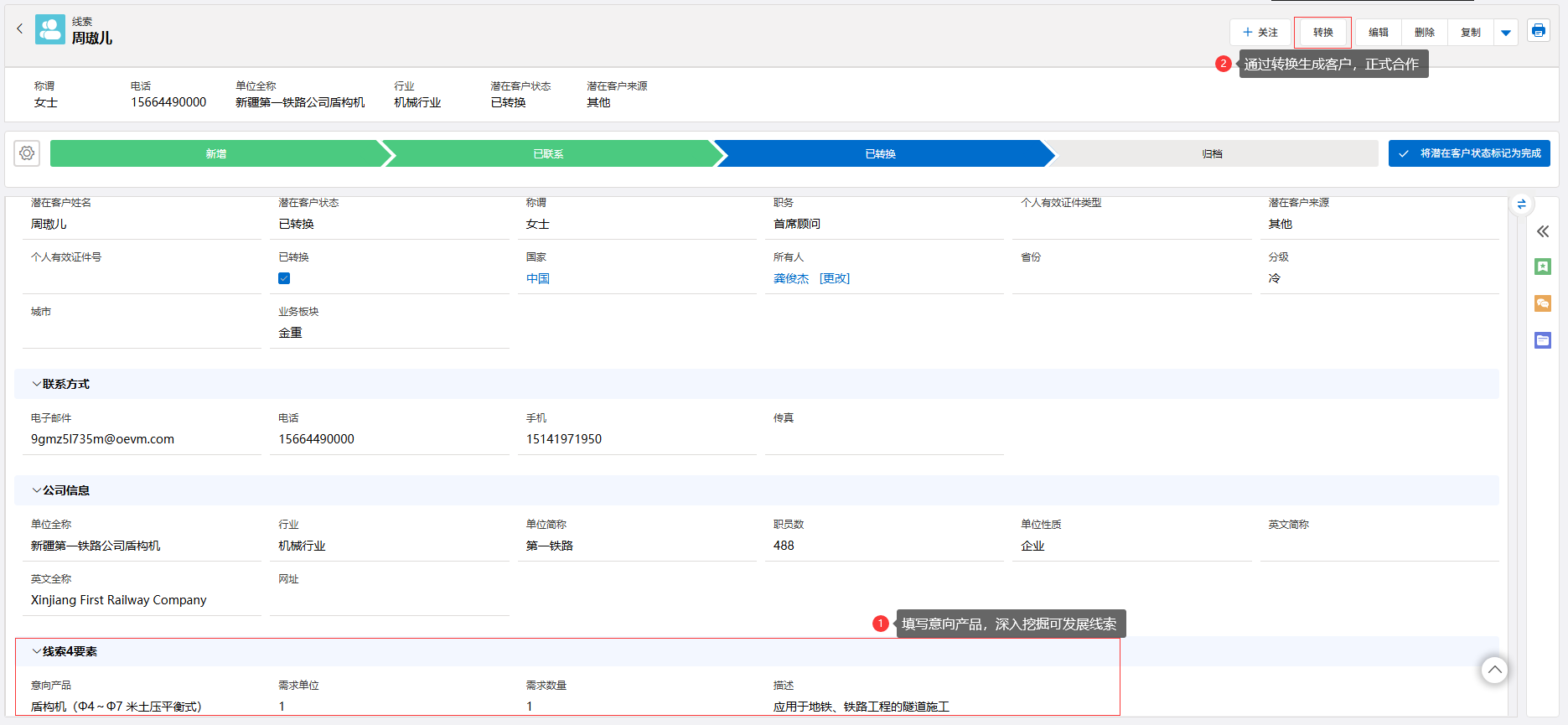Viewport: 1568px width, 725px height.
Task: Open the orange chat icon in the right sidebar
Action: coord(1543,303)
